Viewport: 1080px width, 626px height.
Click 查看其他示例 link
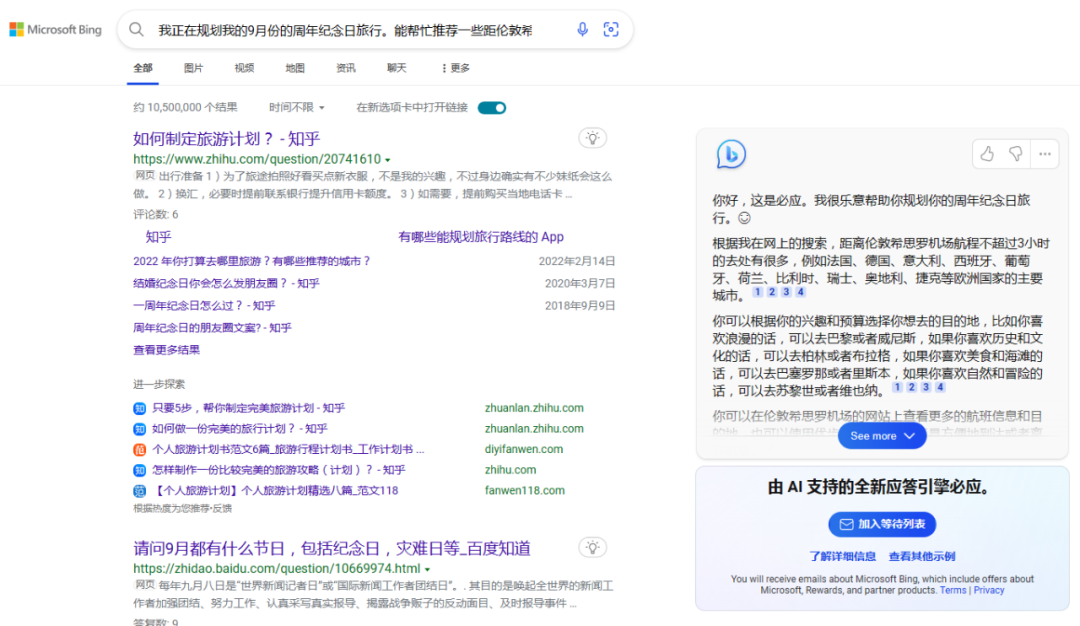(922, 556)
